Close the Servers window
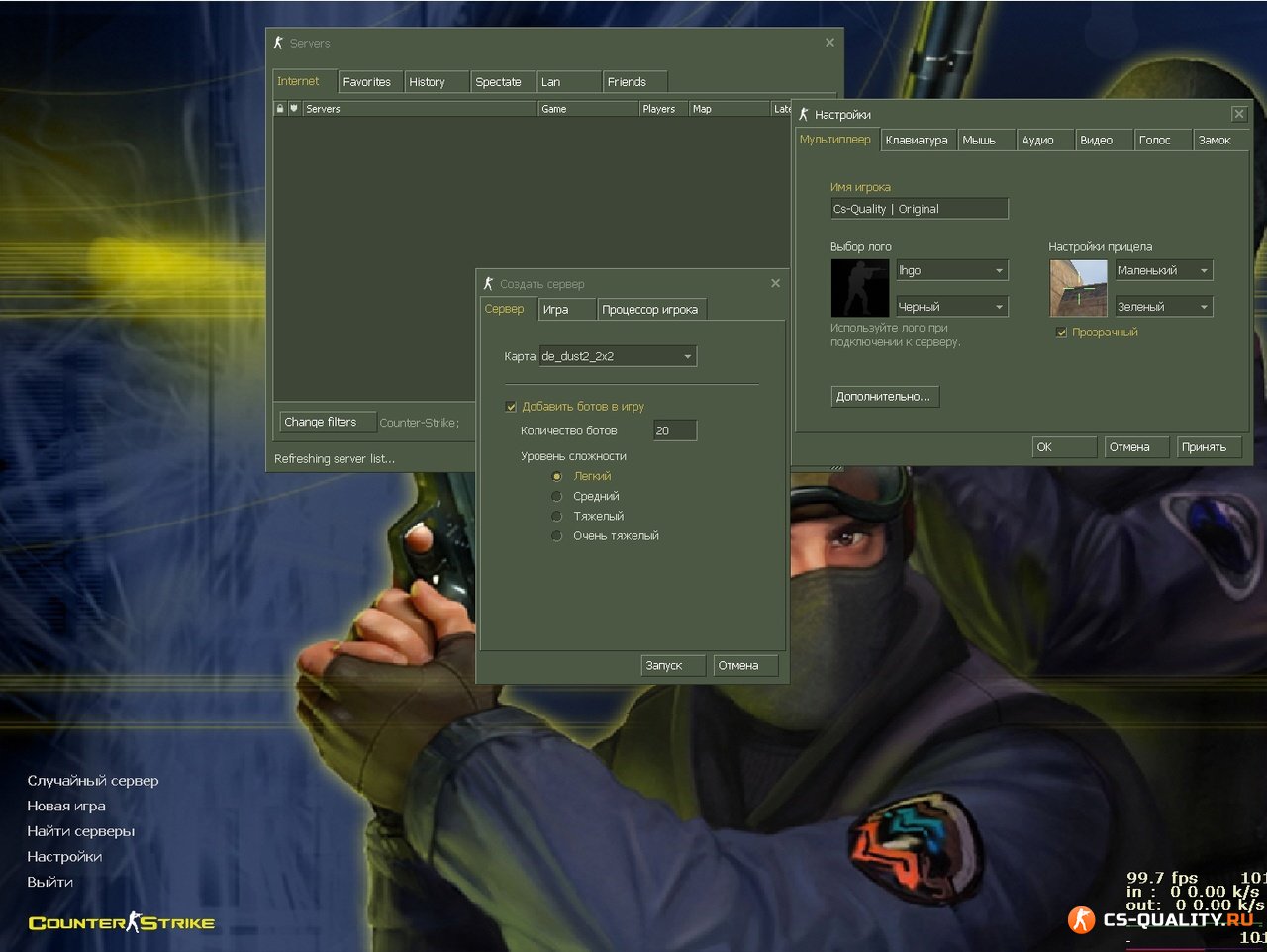This screenshot has width=1267, height=952. click(x=829, y=43)
